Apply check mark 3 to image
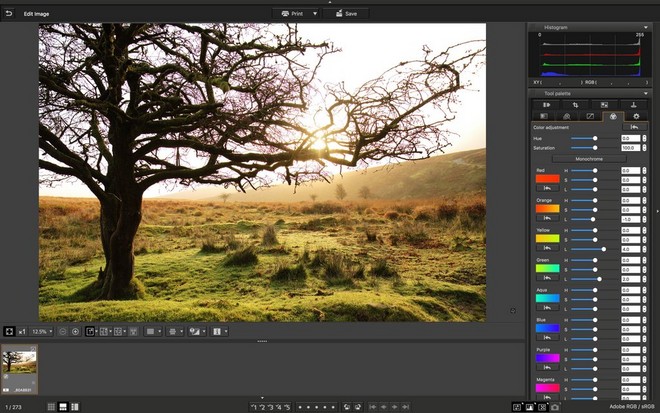This screenshot has height=413, width=660. point(270,407)
